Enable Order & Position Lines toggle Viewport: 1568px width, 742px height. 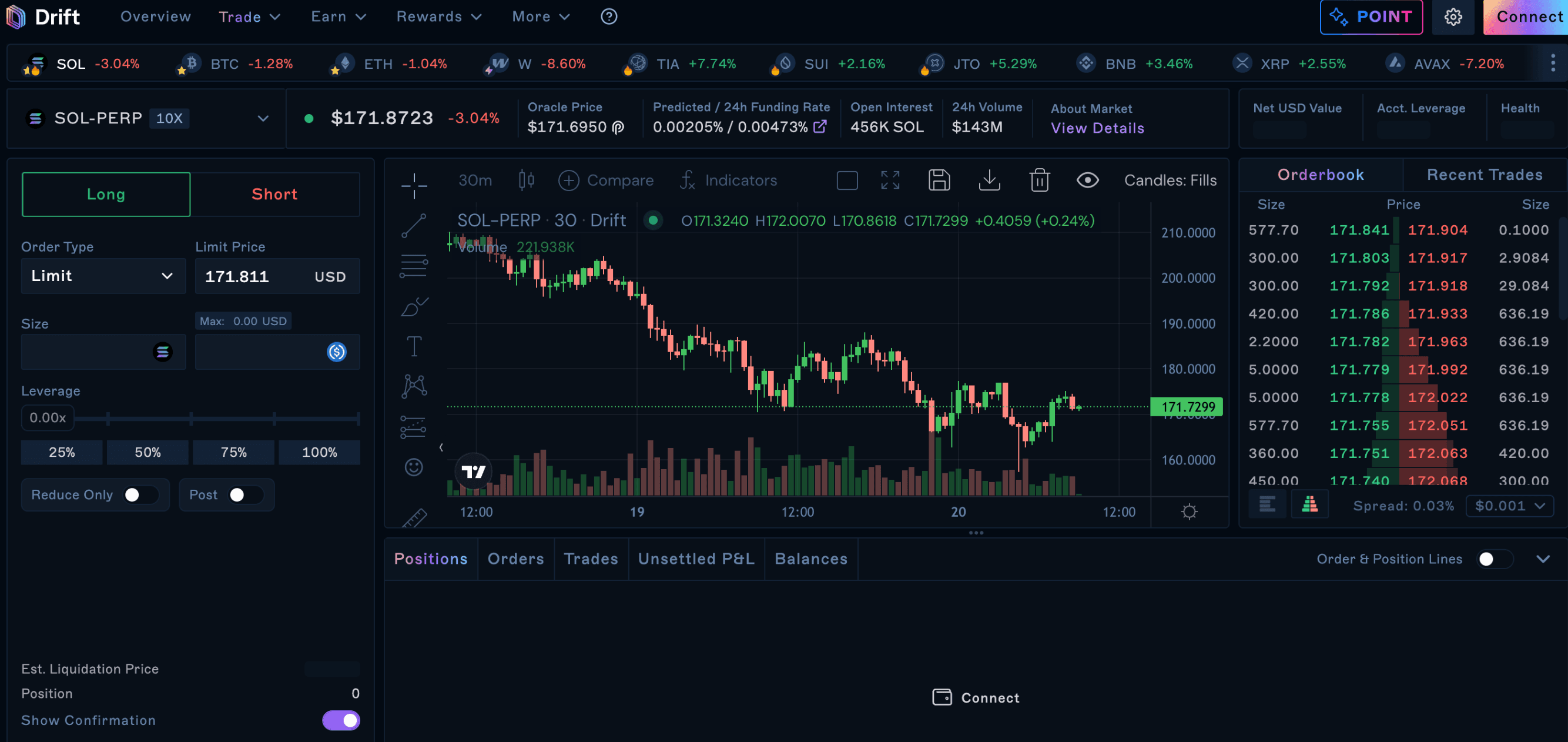click(1494, 559)
